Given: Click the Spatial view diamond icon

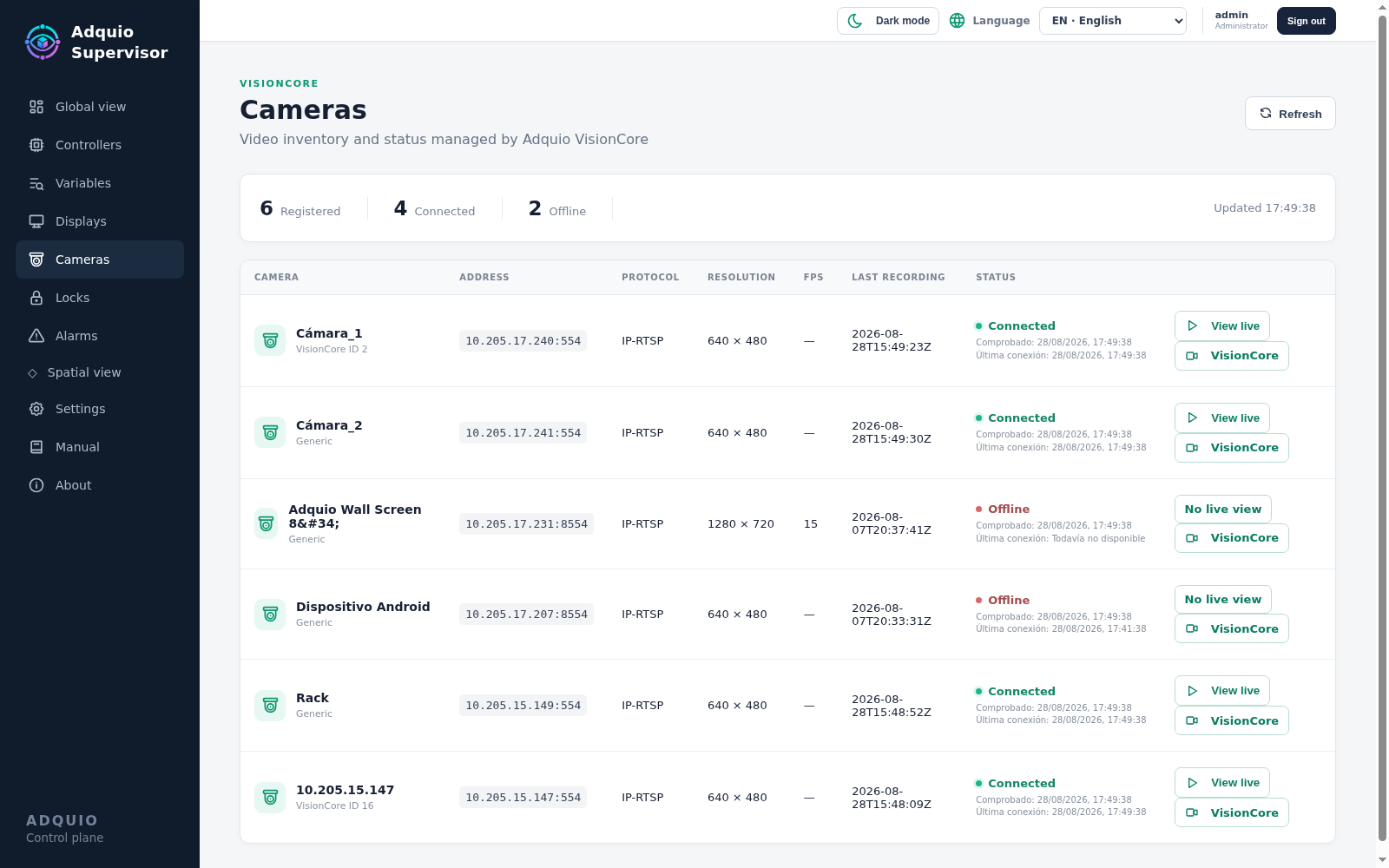Looking at the screenshot, I should [x=32, y=373].
